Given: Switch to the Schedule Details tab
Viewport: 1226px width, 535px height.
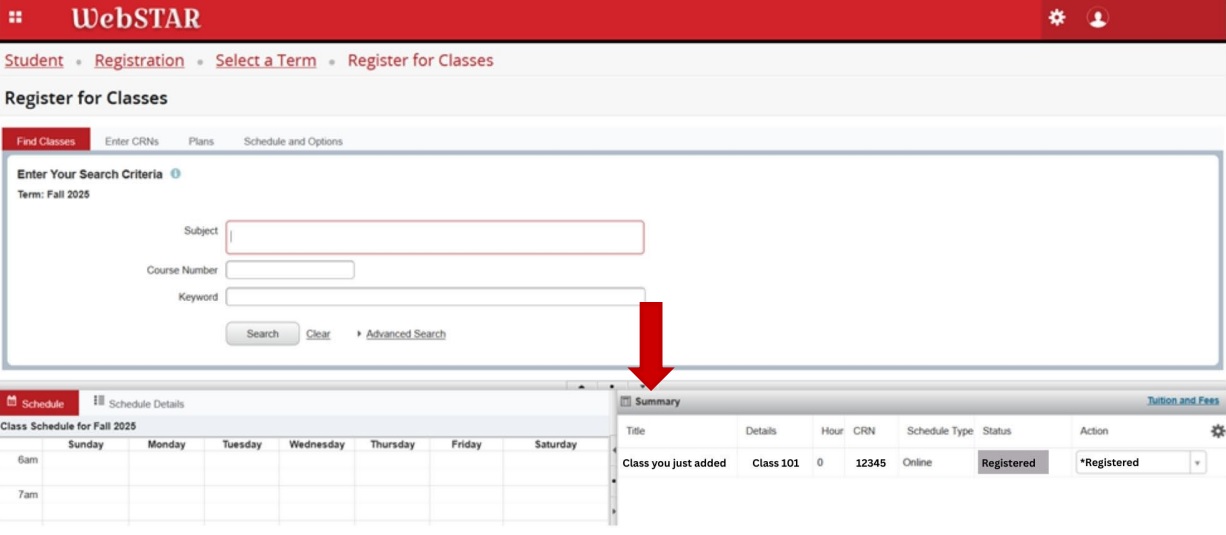Looking at the screenshot, I should [x=139, y=404].
